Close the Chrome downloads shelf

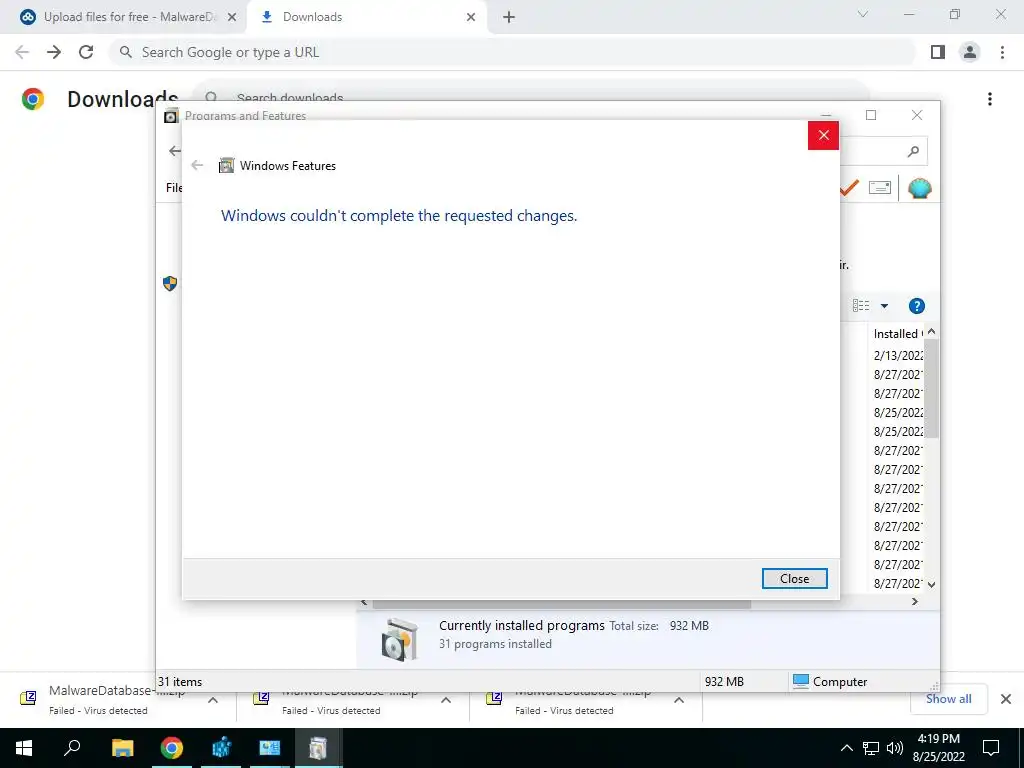click(x=1006, y=699)
